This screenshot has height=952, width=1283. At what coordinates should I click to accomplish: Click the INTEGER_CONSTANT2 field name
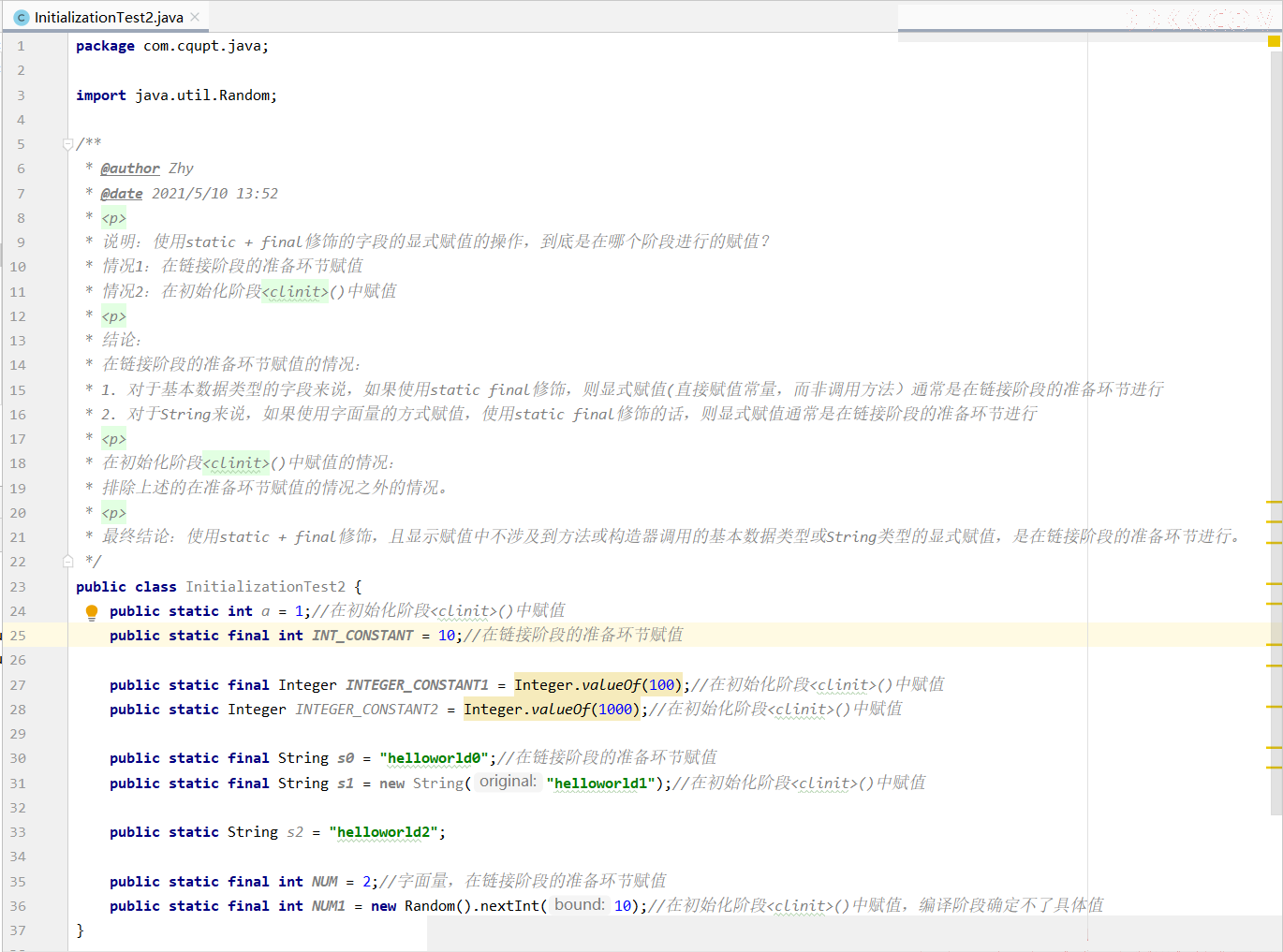click(367, 710)
